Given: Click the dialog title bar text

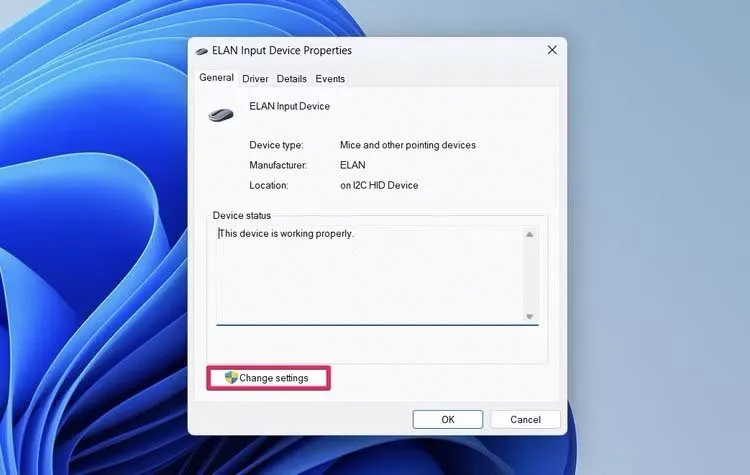Looking at the screenshot, I should [282, 50].
